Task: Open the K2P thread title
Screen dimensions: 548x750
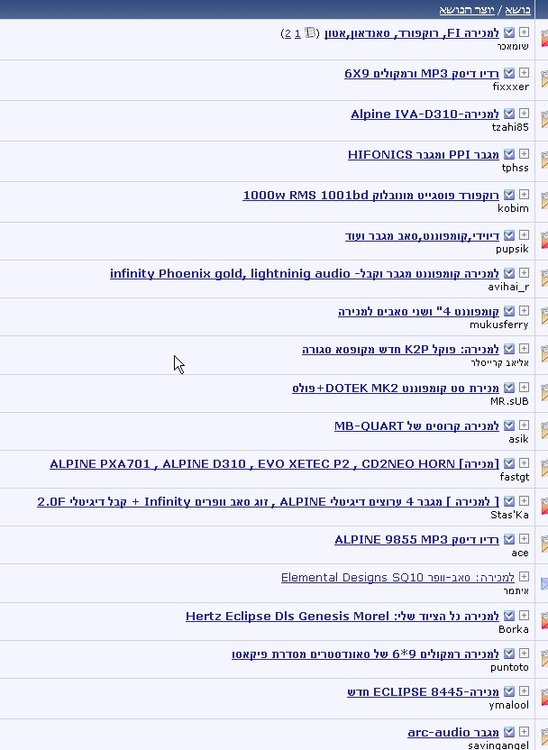Action: click(x=401, y=350)
